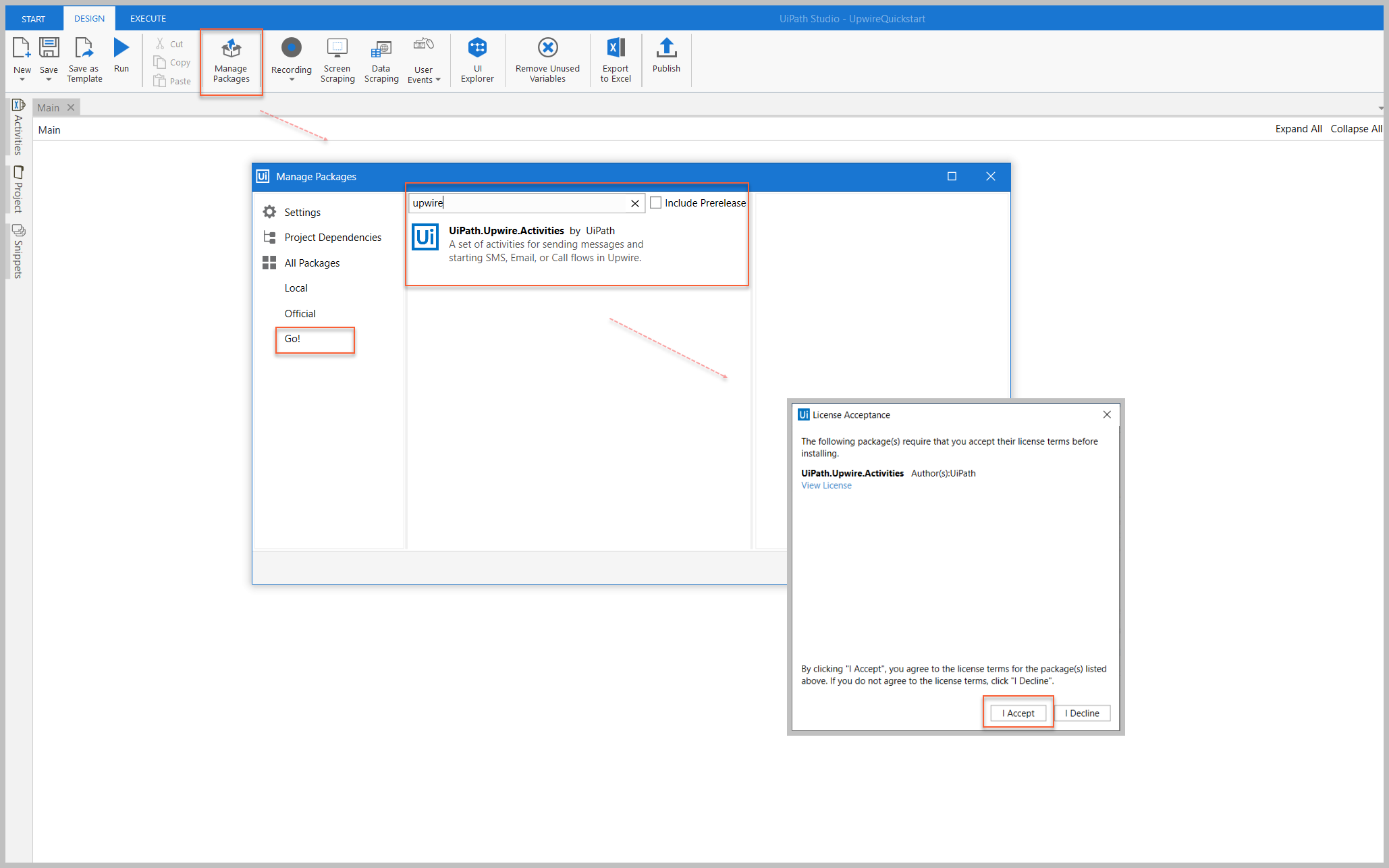Image resolution: width=1389 pixels, height=868 pixels.
Task: Open the Data Scraping tool
Action: [381, 60]
